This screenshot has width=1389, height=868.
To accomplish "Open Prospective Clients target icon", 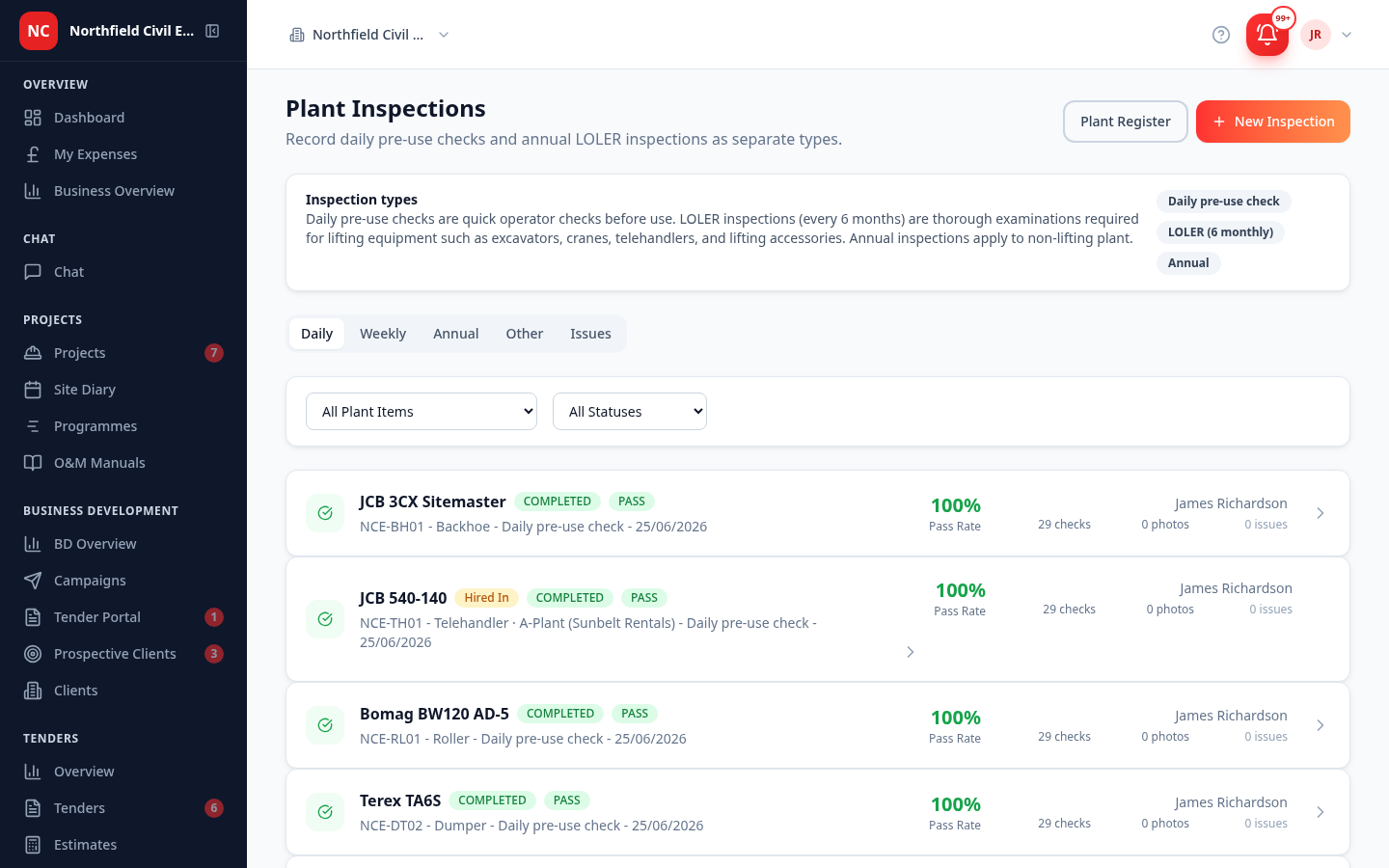I will click(x=33, y=654).
